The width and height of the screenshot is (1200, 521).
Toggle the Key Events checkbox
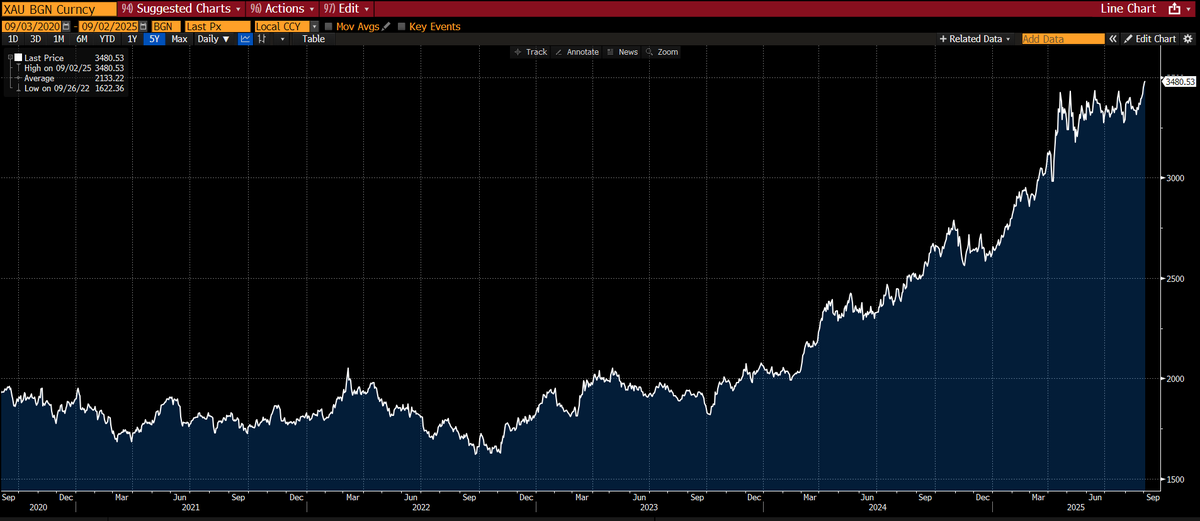(402, 26)
